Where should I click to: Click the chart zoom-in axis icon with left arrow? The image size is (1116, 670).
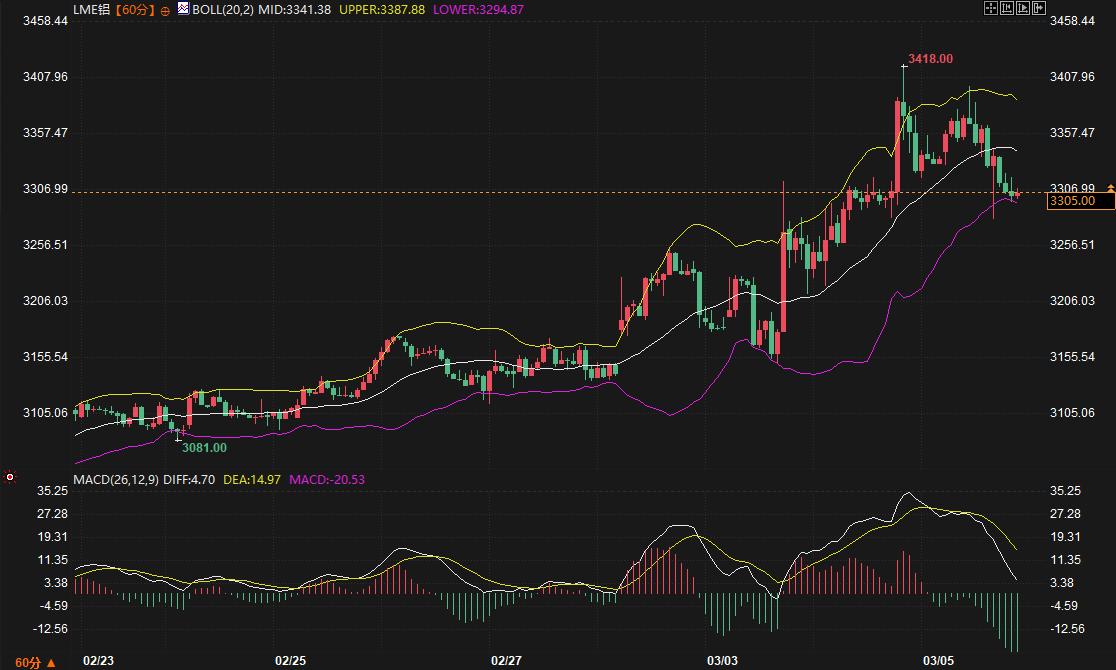(1008, 9)
